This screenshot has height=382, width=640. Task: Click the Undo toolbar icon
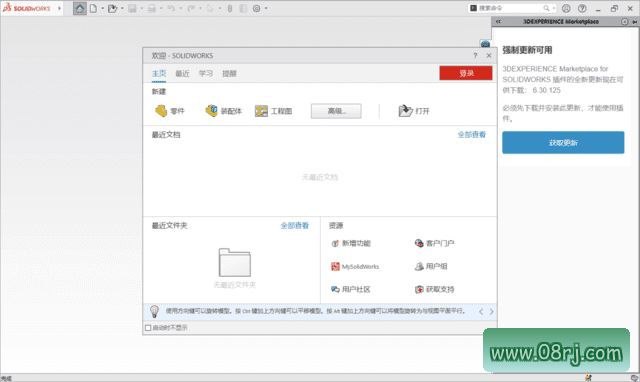pos(171,8)
